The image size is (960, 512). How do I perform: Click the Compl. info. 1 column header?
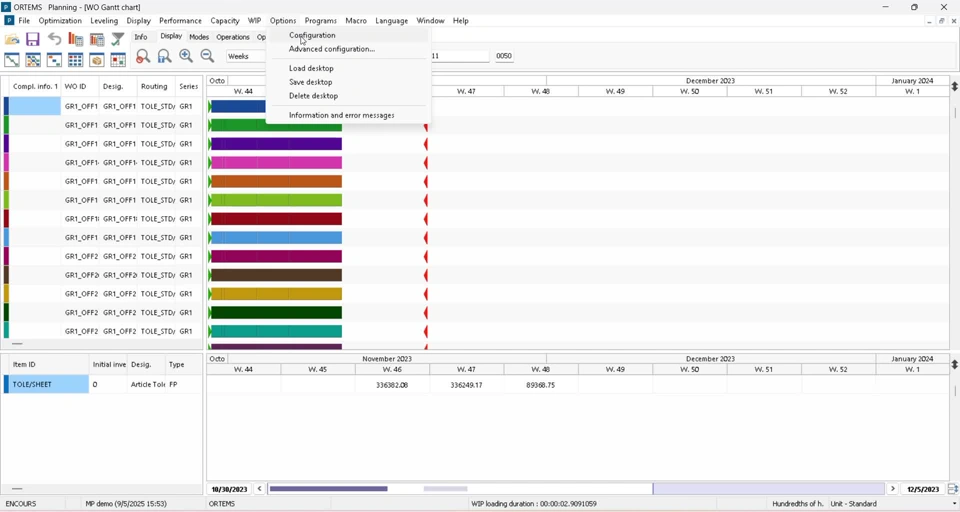coord(36,86)
